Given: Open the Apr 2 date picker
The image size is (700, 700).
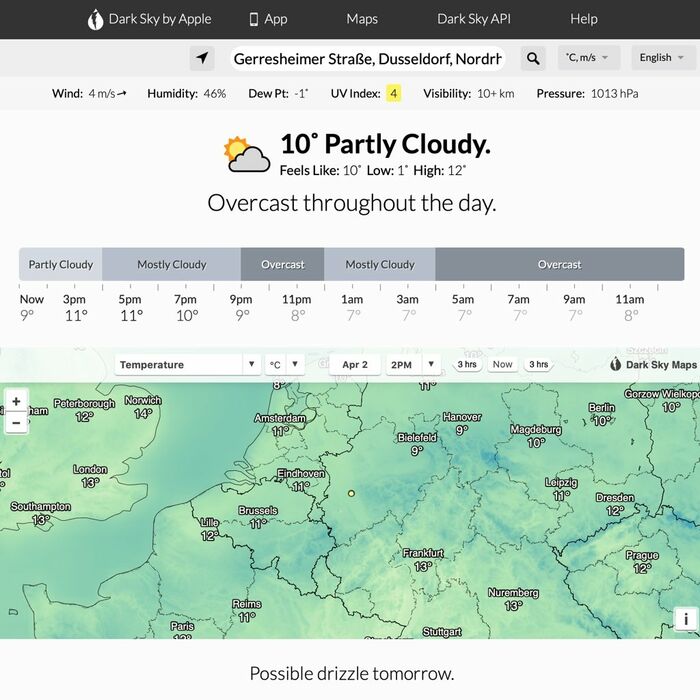Looking at the screenshot, I should (x=355, y=364).
